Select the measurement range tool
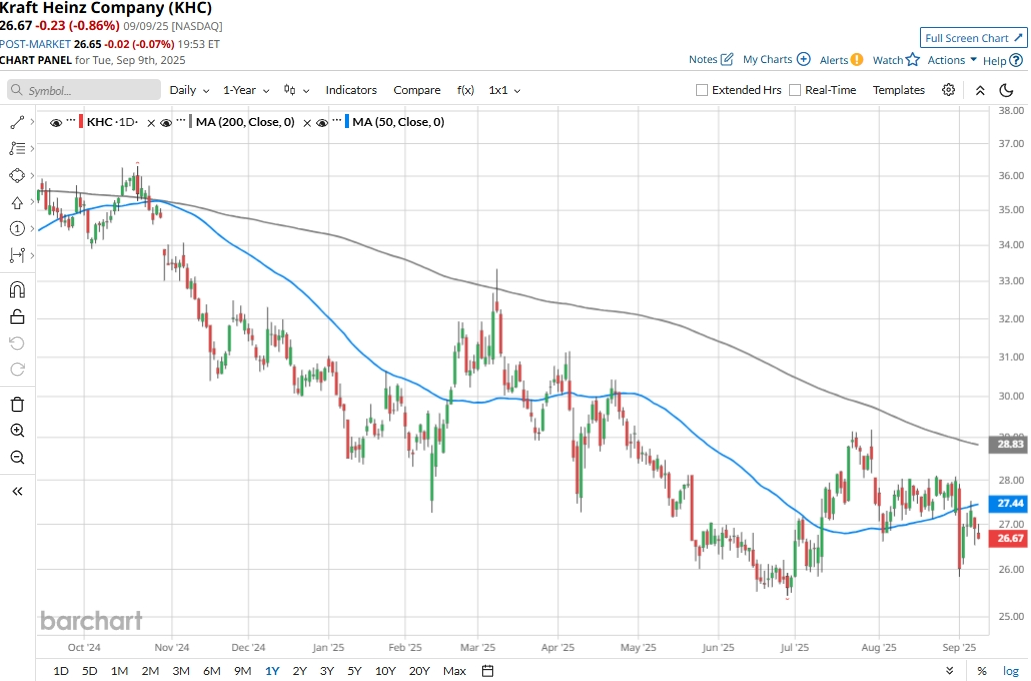Image resolution: width=1031 pixels, height=681 pixels. (17, 255)
